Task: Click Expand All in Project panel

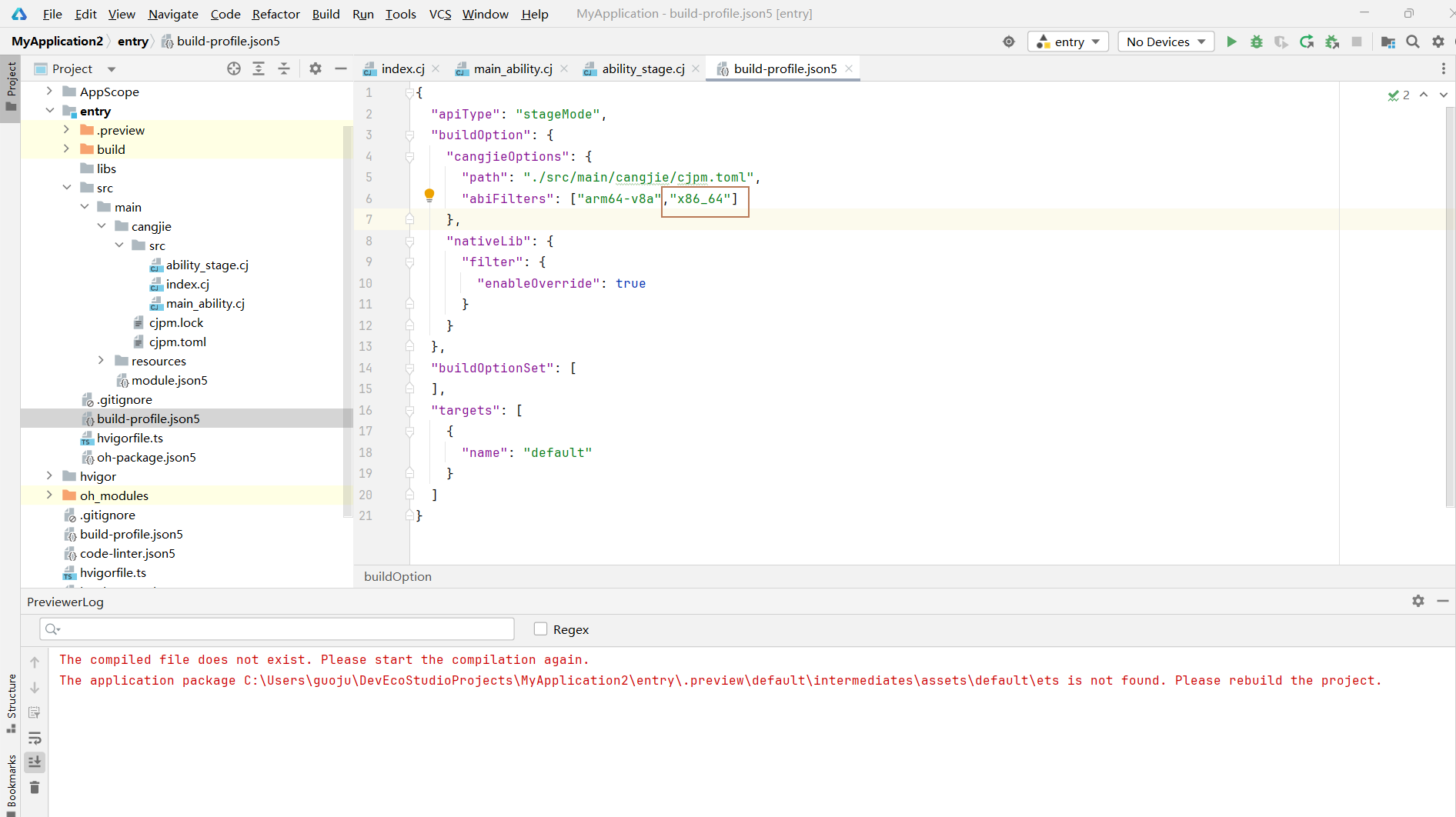Action: pos(259,68)
